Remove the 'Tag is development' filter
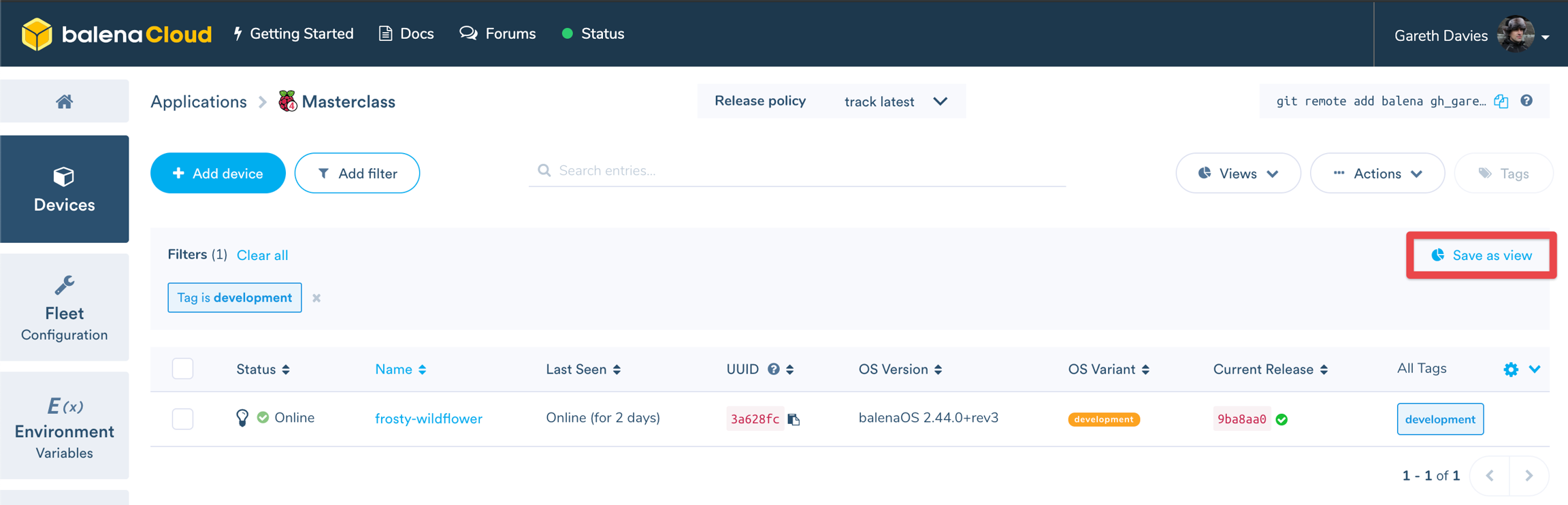1568x505 pixels. coord(316,298)
